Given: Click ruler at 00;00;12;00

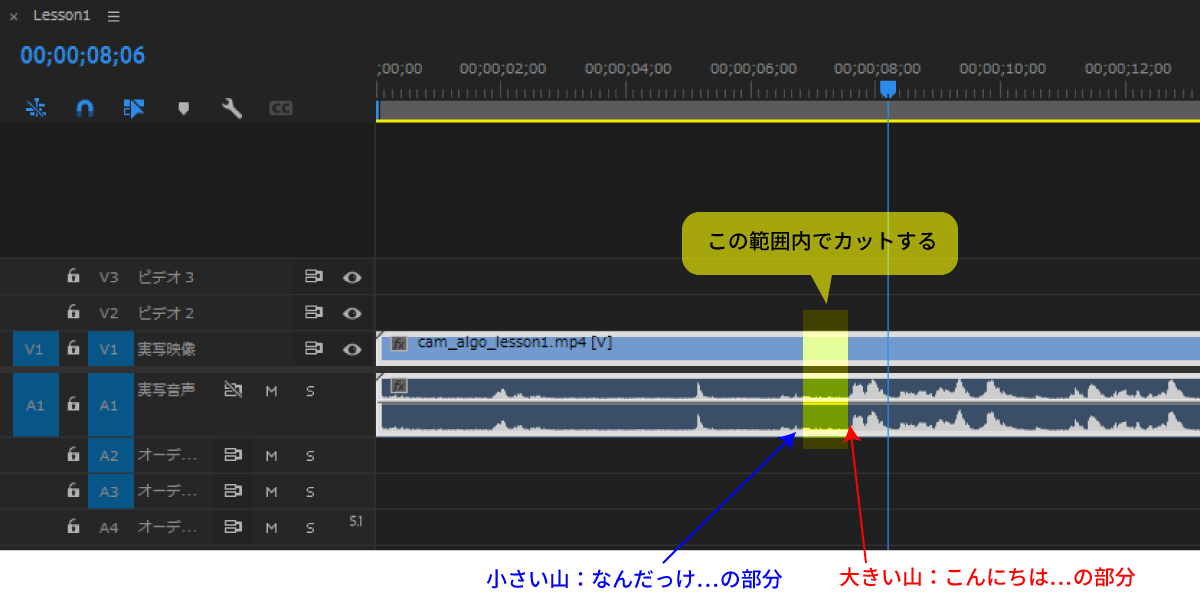Looking at the screenshot, I should [1128, 69].
